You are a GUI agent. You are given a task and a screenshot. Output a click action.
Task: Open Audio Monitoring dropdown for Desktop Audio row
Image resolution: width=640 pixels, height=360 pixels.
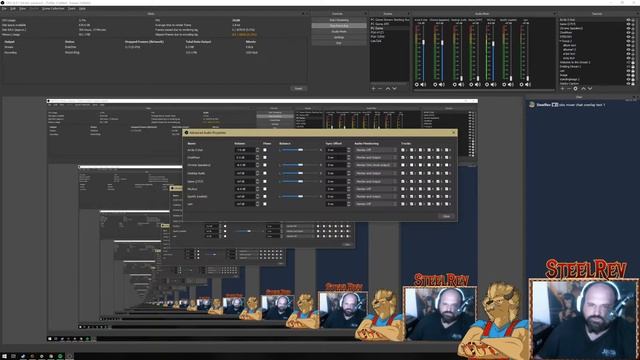376,173
